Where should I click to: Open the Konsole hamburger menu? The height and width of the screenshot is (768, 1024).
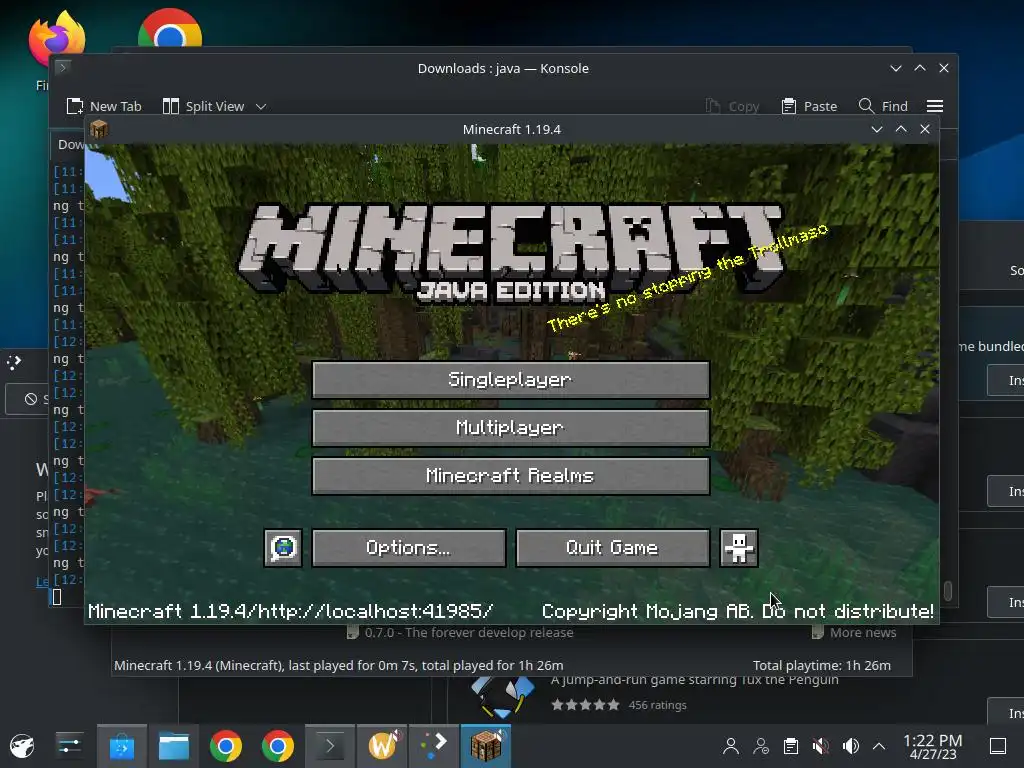(935, 106)
